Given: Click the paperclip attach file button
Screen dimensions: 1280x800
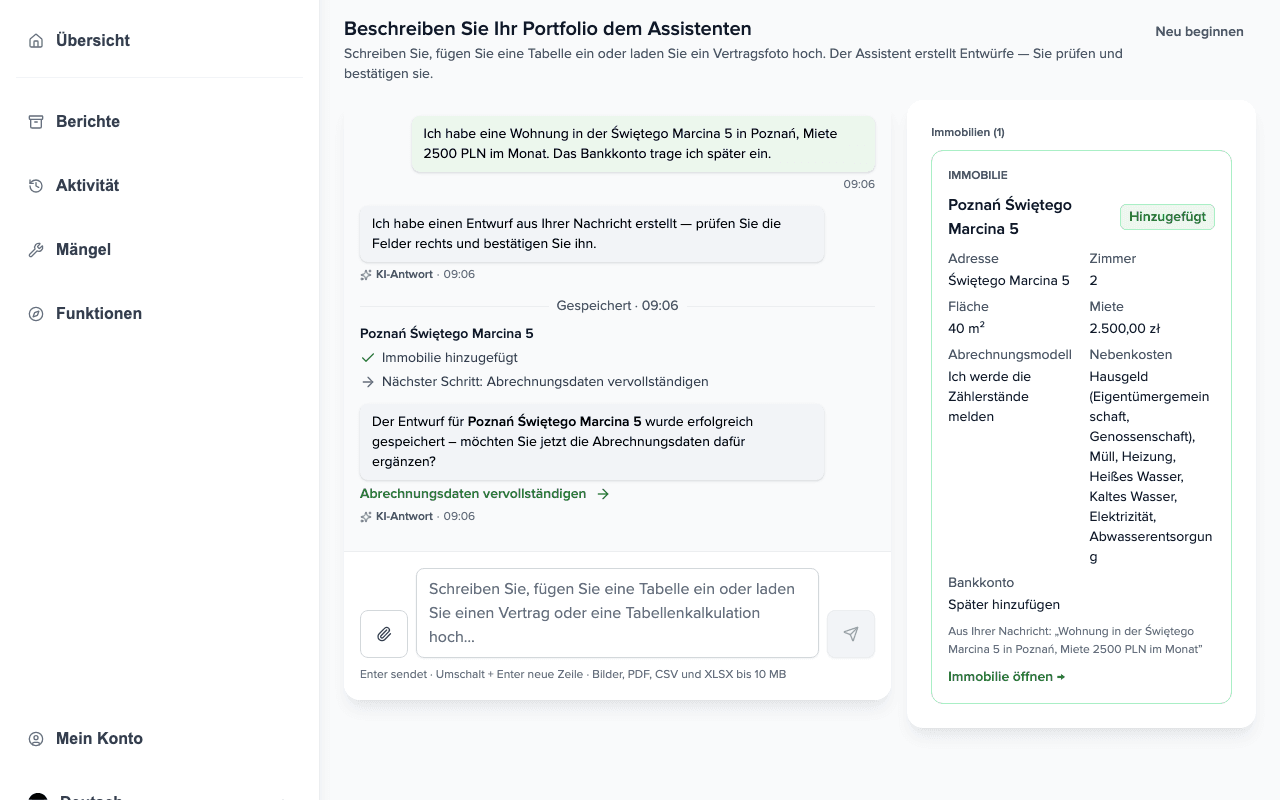Looking at the screenshot, I should click(384, 634).
